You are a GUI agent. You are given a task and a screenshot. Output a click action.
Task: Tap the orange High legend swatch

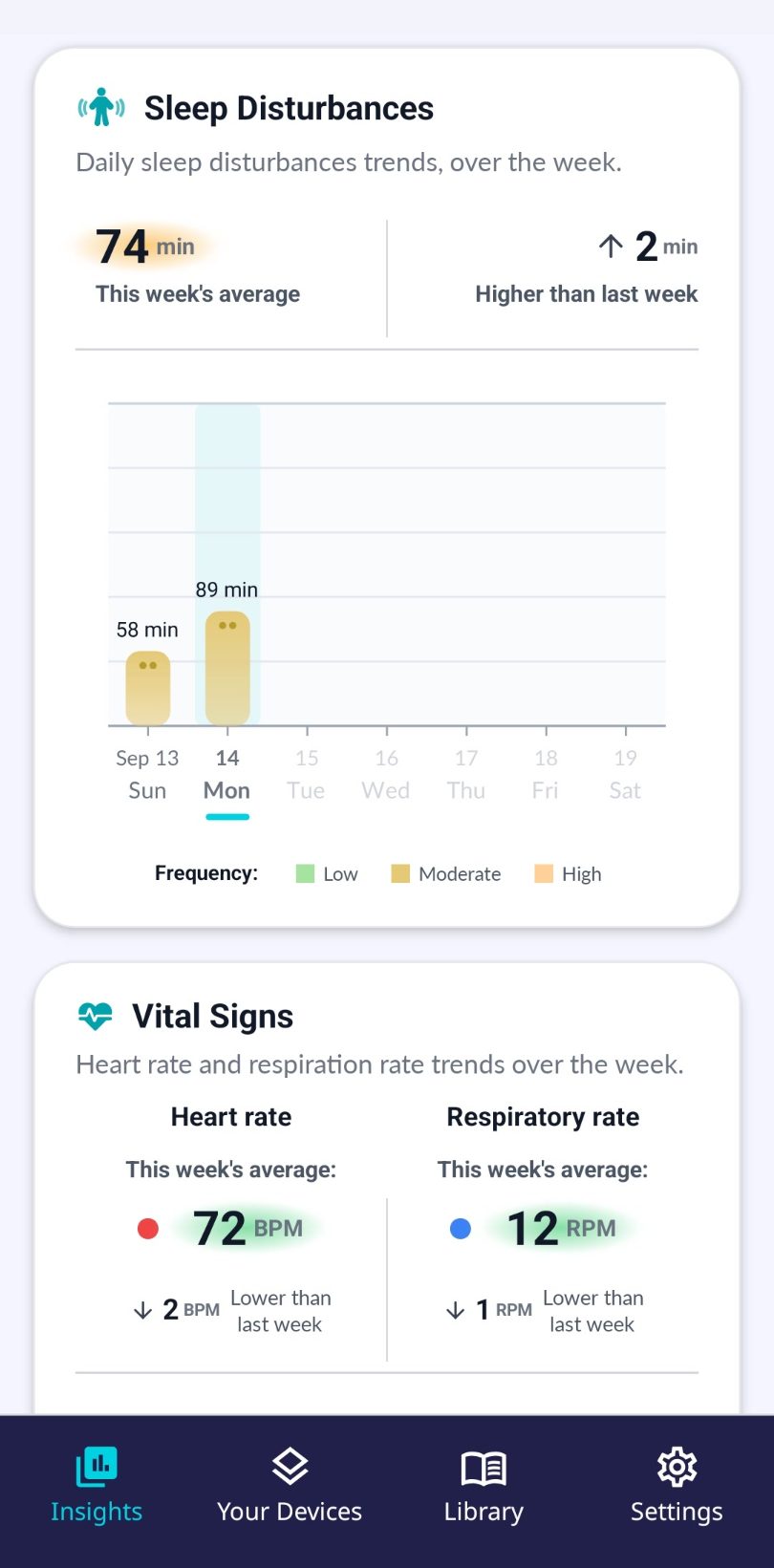[x=544, y=873]
